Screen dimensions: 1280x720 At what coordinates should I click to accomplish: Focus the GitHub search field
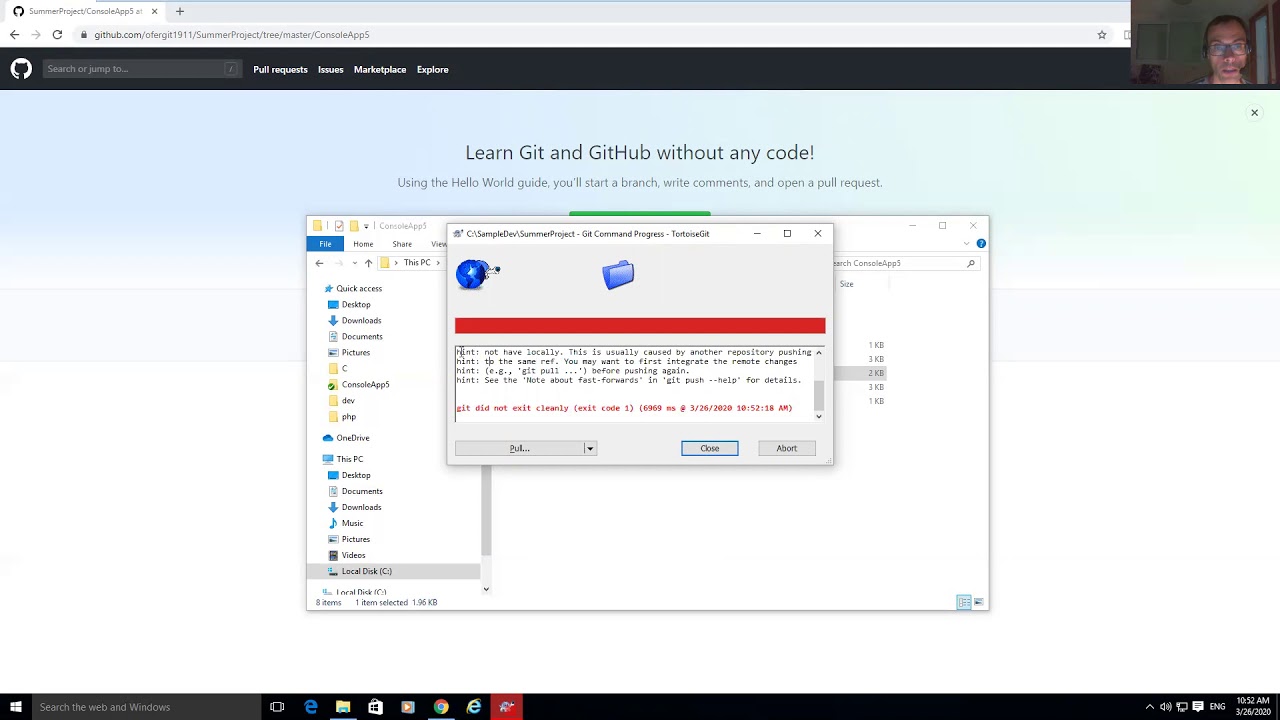pyautogui.click(x=141, y=69)
